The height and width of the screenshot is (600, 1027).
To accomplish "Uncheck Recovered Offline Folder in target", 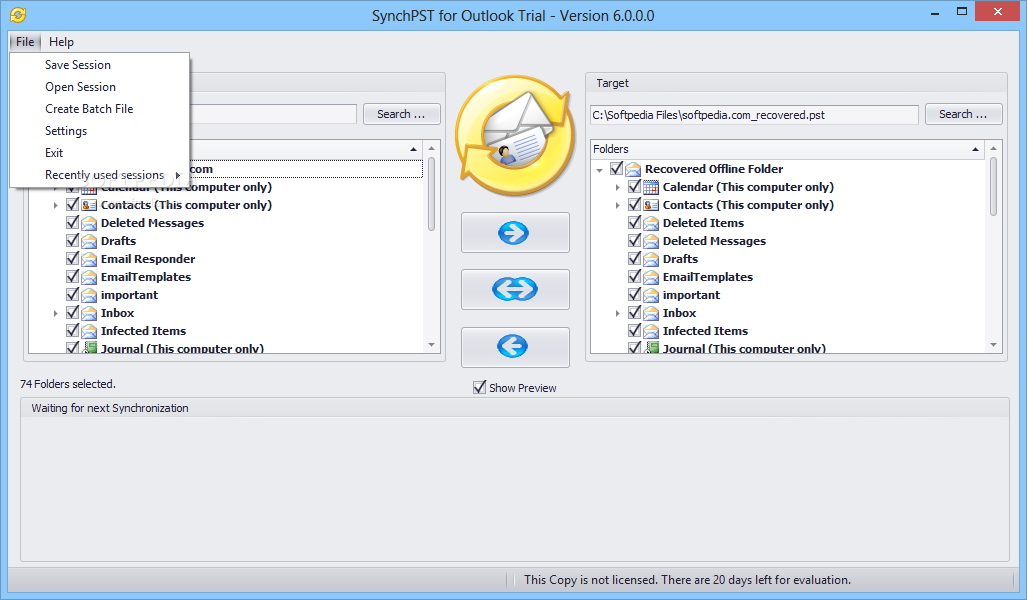I will click(x=616, y=168).
